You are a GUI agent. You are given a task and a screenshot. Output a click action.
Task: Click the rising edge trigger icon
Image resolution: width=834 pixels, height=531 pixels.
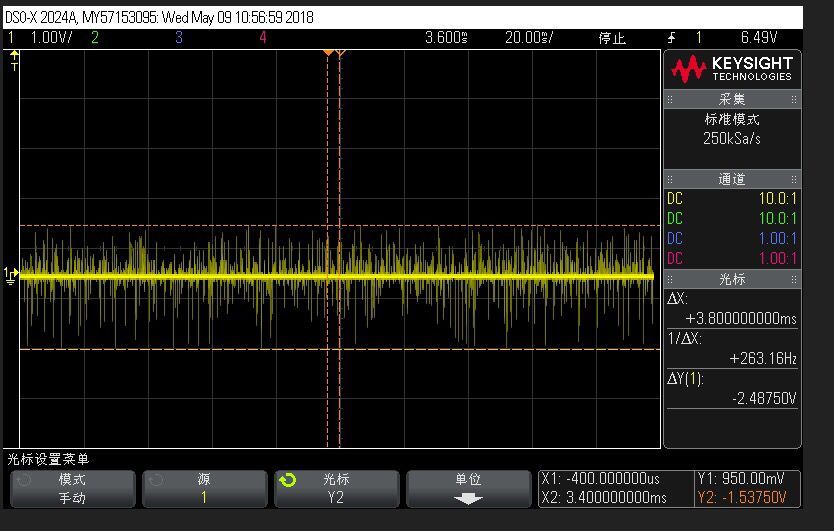click(x=672, y=38)
